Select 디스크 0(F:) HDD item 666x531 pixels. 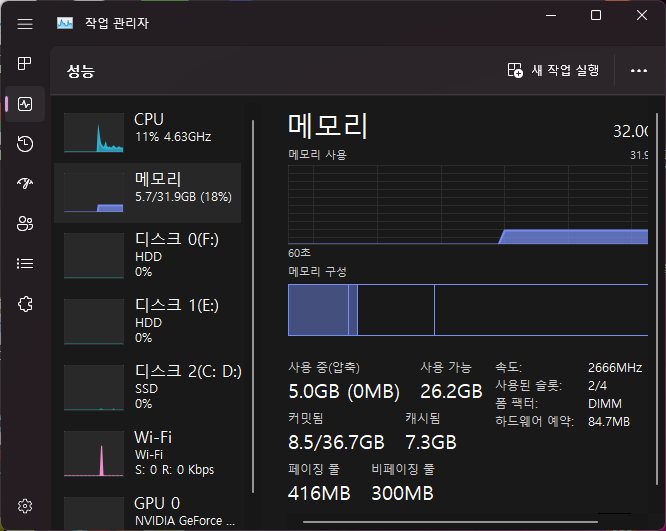[x=147, y=255]
